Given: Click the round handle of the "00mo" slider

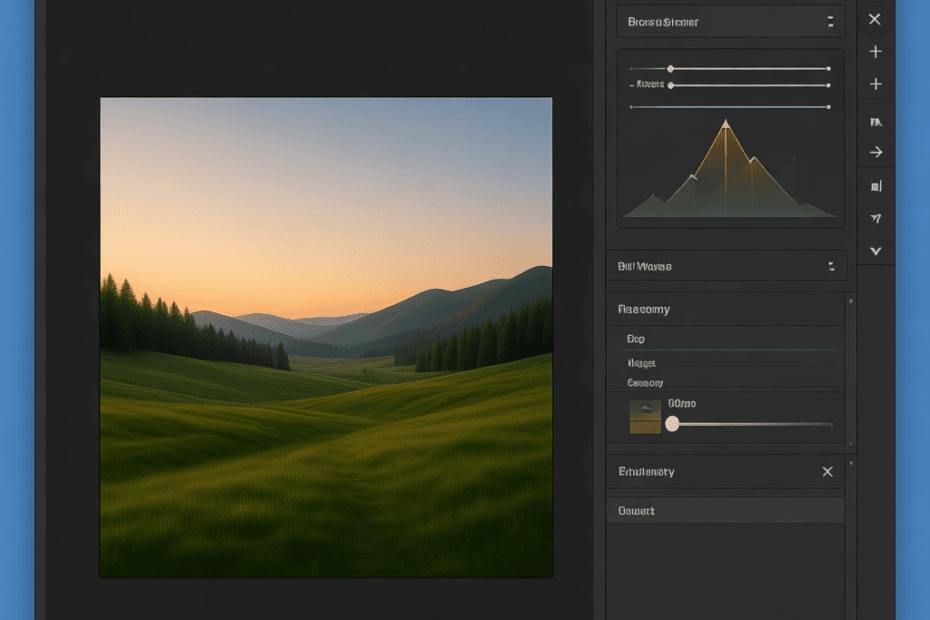Looking at the screenshot, I should tap(672, 424).
